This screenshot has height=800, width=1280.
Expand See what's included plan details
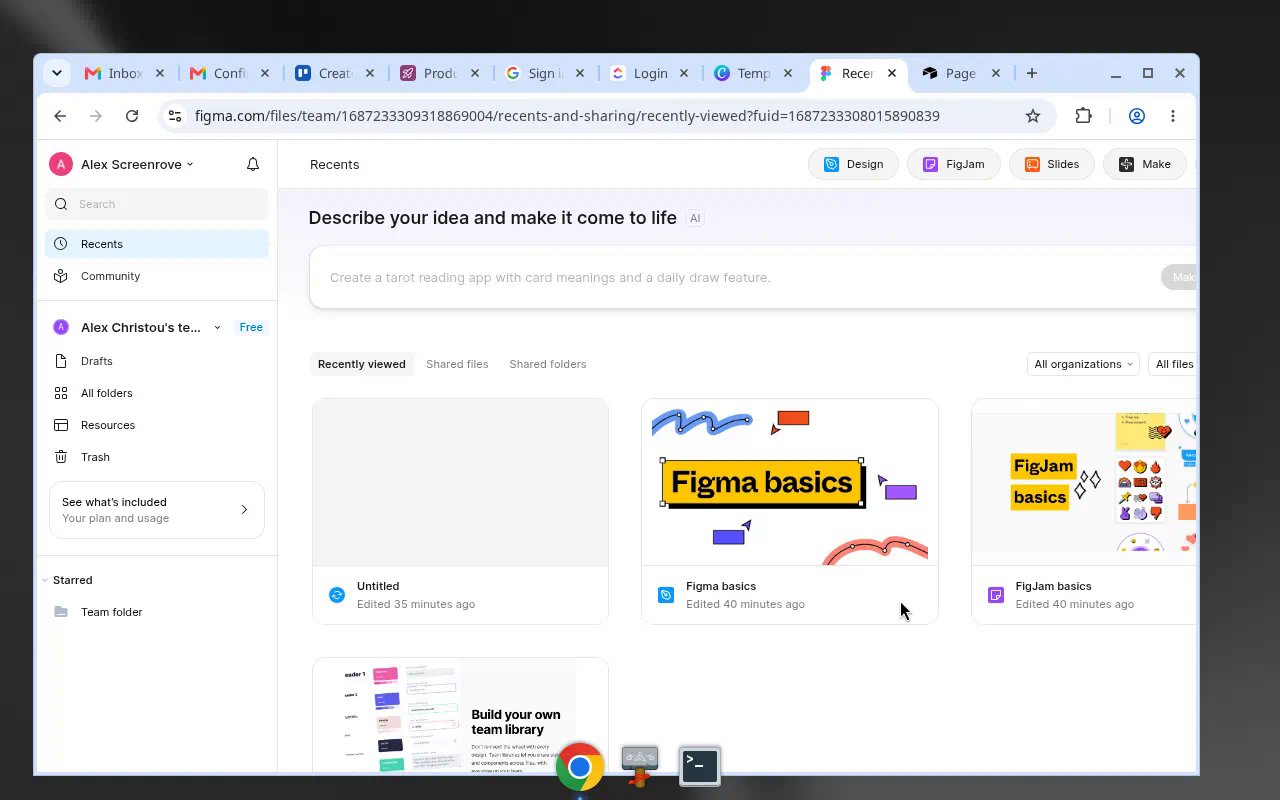click(157, 510)
